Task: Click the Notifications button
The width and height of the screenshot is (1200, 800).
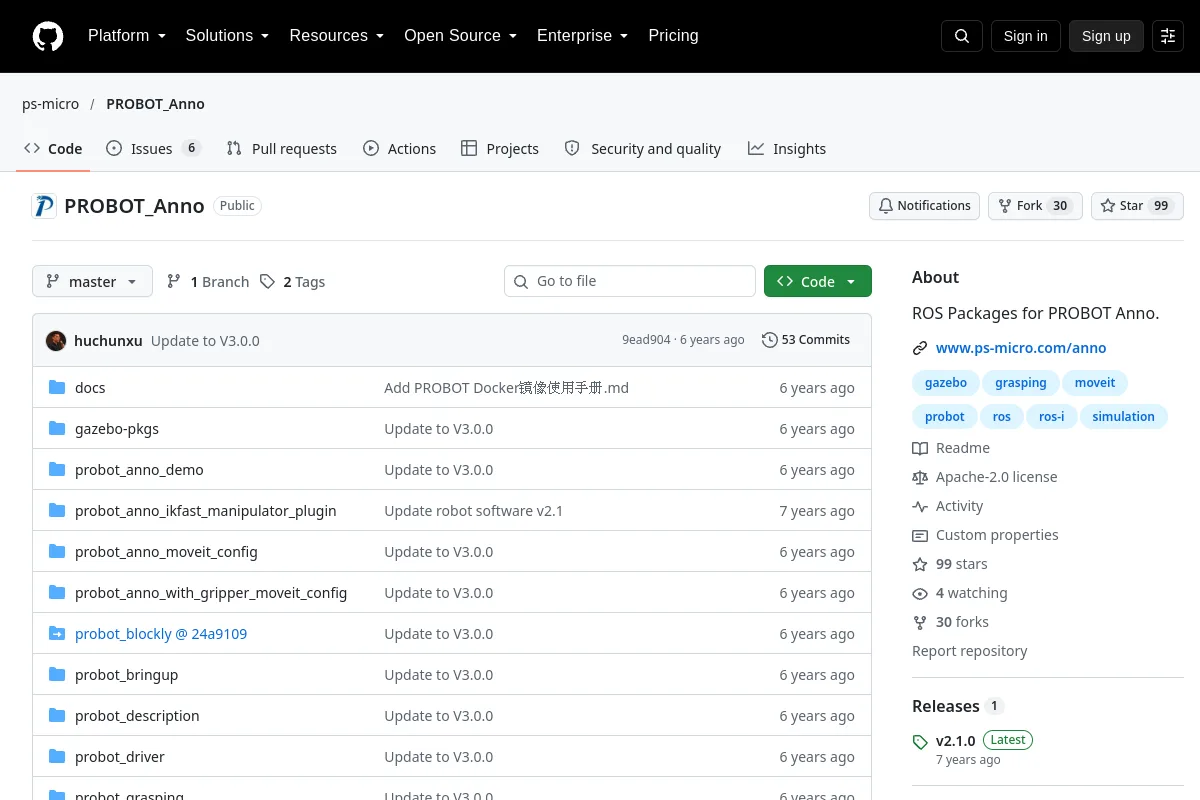Action: pyautogui.click(x=924, y=205)
